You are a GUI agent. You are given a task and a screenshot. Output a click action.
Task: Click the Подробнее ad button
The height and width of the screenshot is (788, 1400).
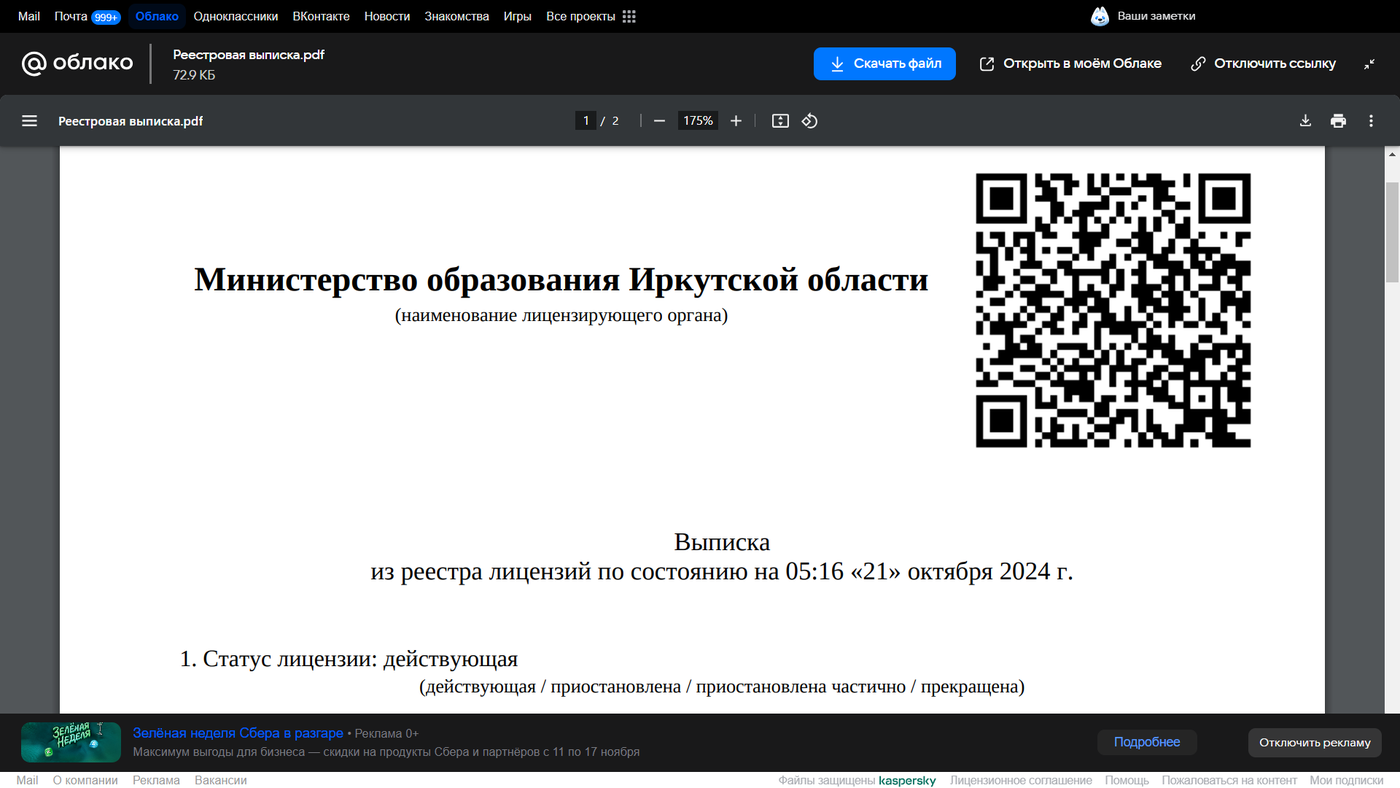[1147, 742]
